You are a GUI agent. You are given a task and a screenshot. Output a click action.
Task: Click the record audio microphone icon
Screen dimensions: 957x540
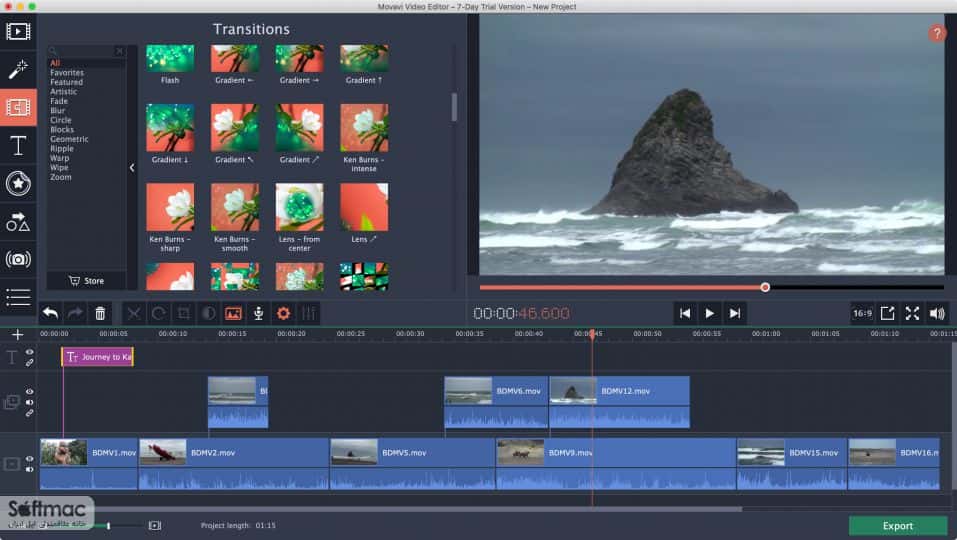(258, 314)
